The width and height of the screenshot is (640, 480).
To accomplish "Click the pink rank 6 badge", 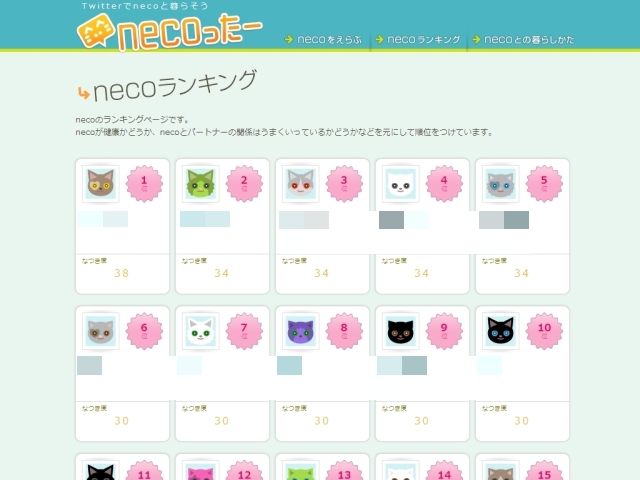I will [x=144, y=331].
